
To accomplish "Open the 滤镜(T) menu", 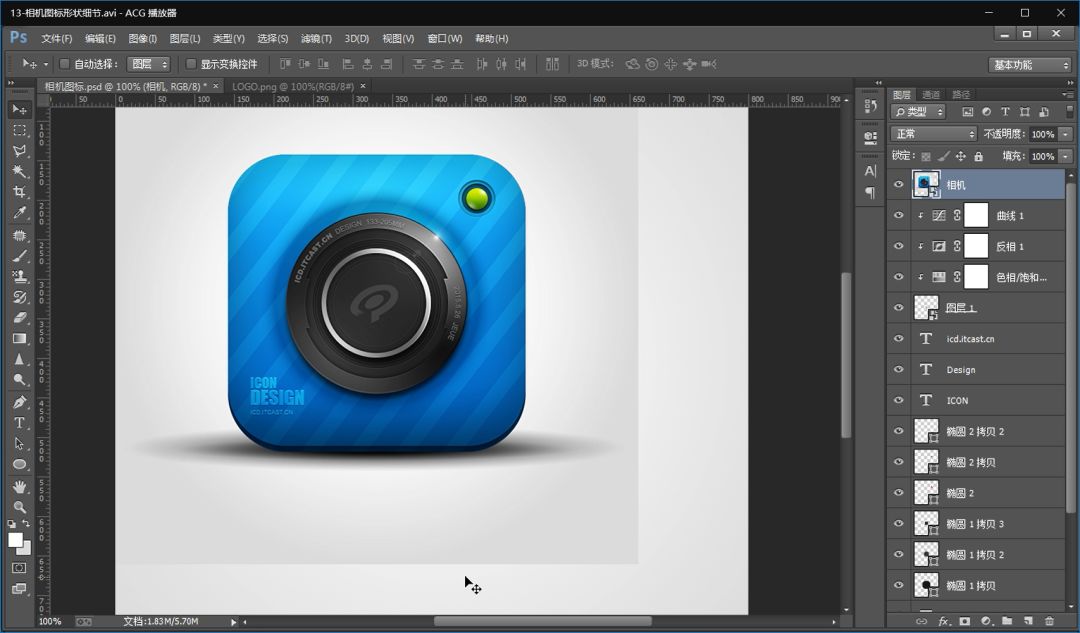I will click(x=315, y=39).
